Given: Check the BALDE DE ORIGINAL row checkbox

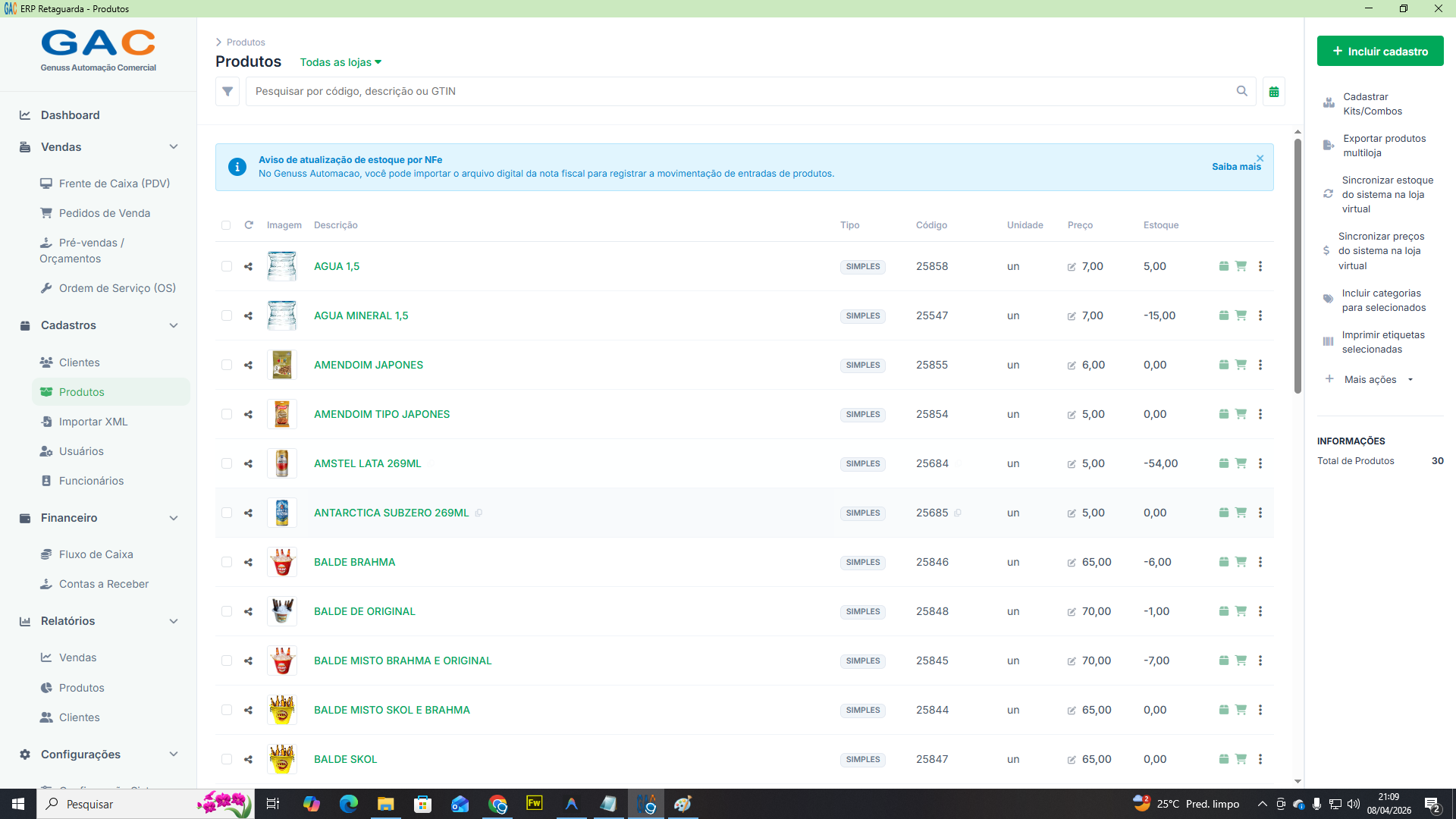Looking at the screenshot, I should coord(227,611).
